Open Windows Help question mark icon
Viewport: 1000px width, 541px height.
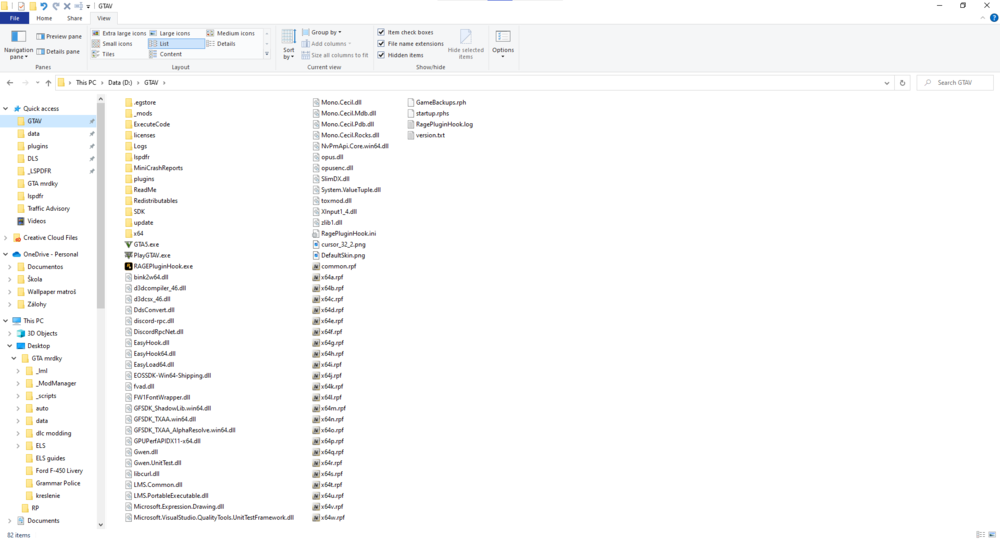(x=994, y=19)
